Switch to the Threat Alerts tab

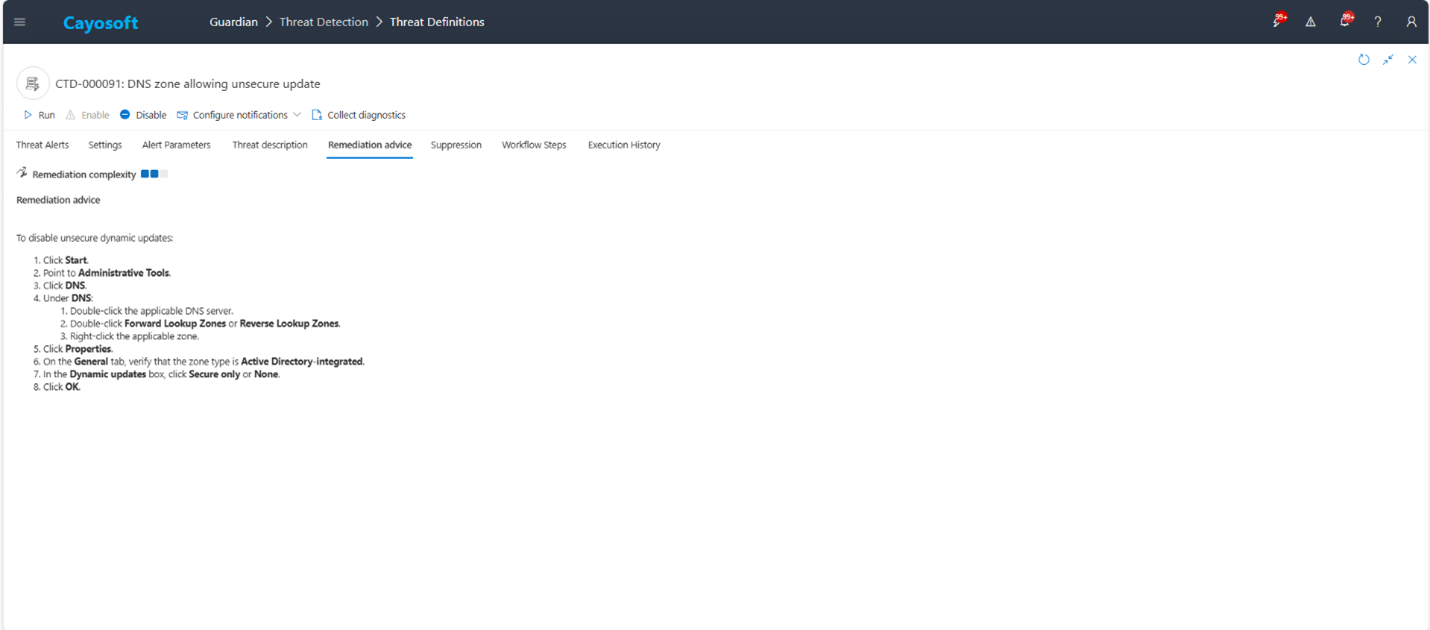click(x=43, y=145)
